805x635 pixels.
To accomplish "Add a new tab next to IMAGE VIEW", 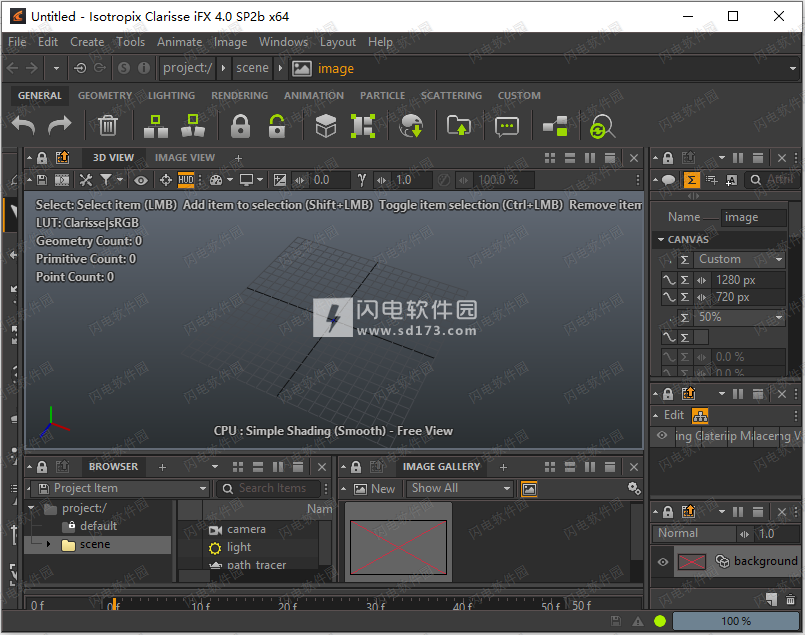I will (x=238, y=158).
